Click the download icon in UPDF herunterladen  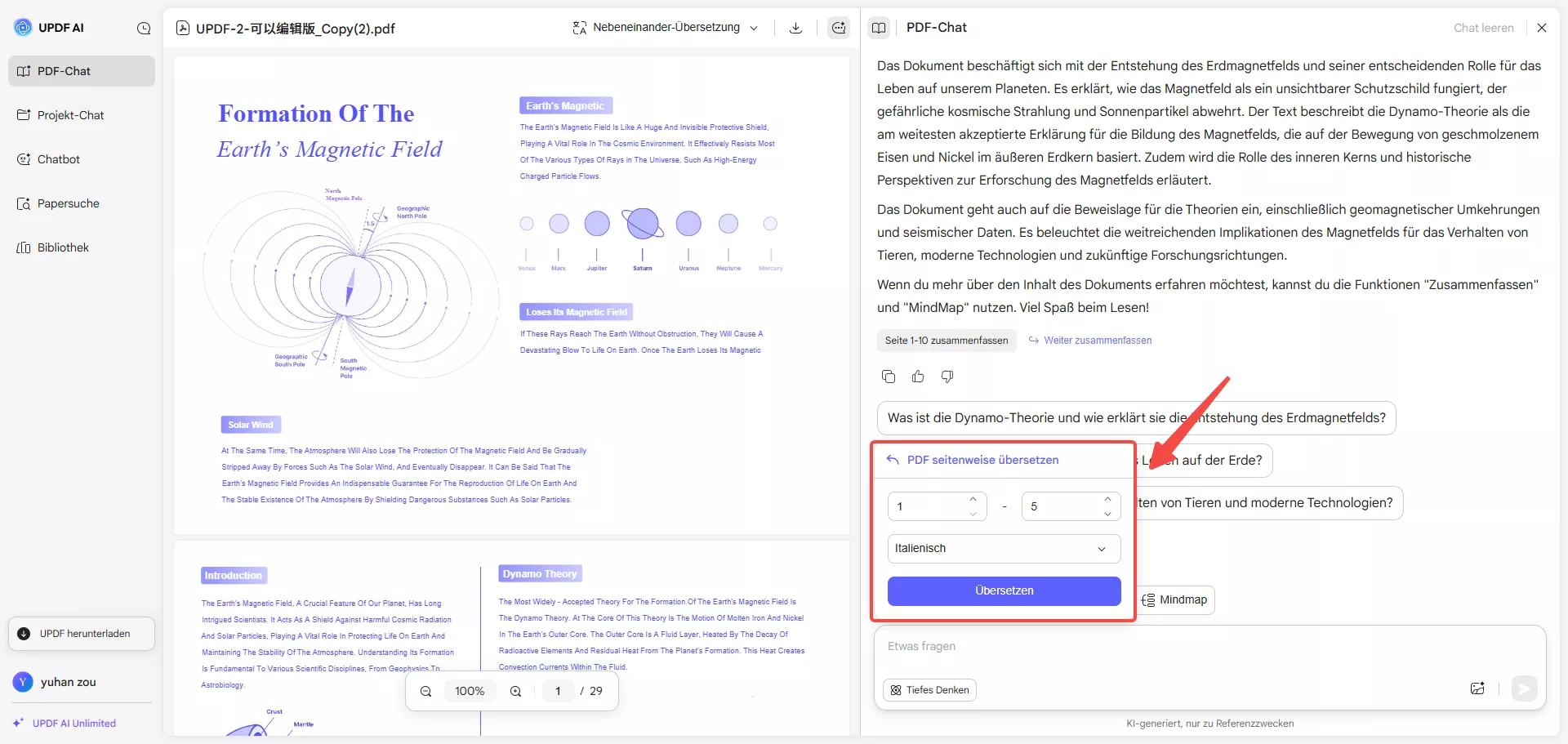(24, 634)
